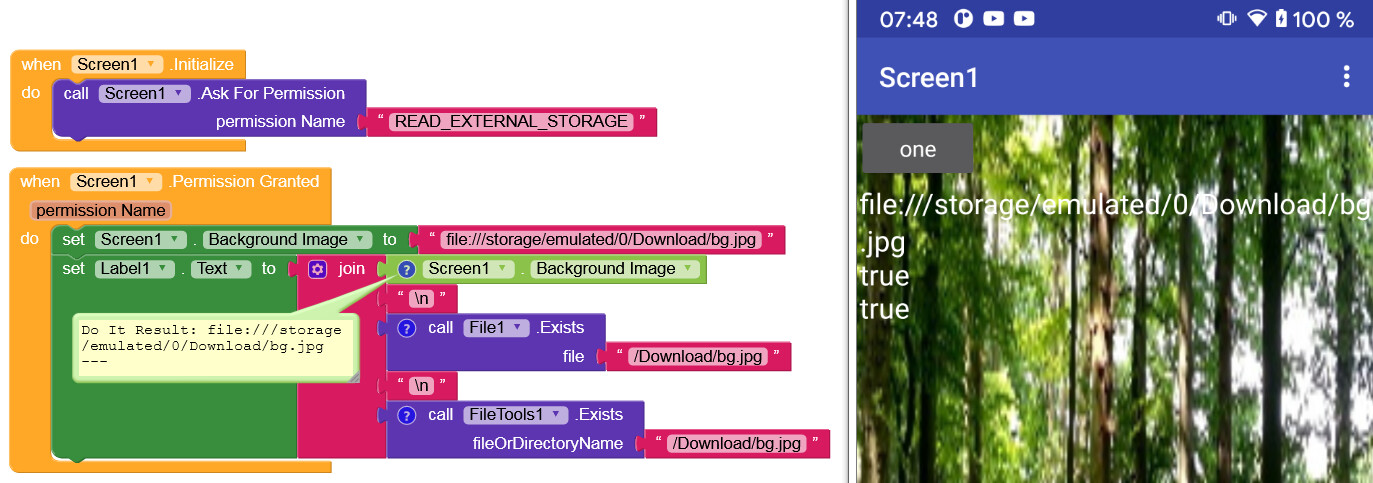Tap the circular P notification icon

pos(964,19)
